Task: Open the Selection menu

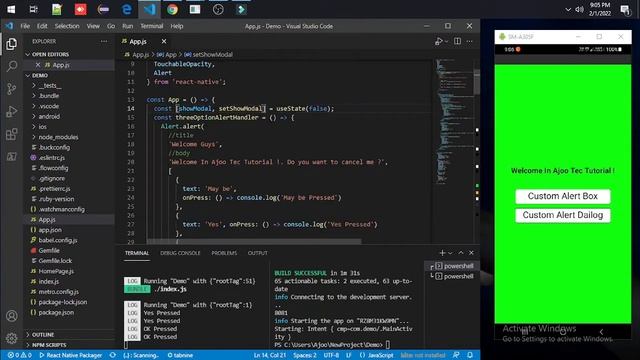Action: tap(67, 26)
